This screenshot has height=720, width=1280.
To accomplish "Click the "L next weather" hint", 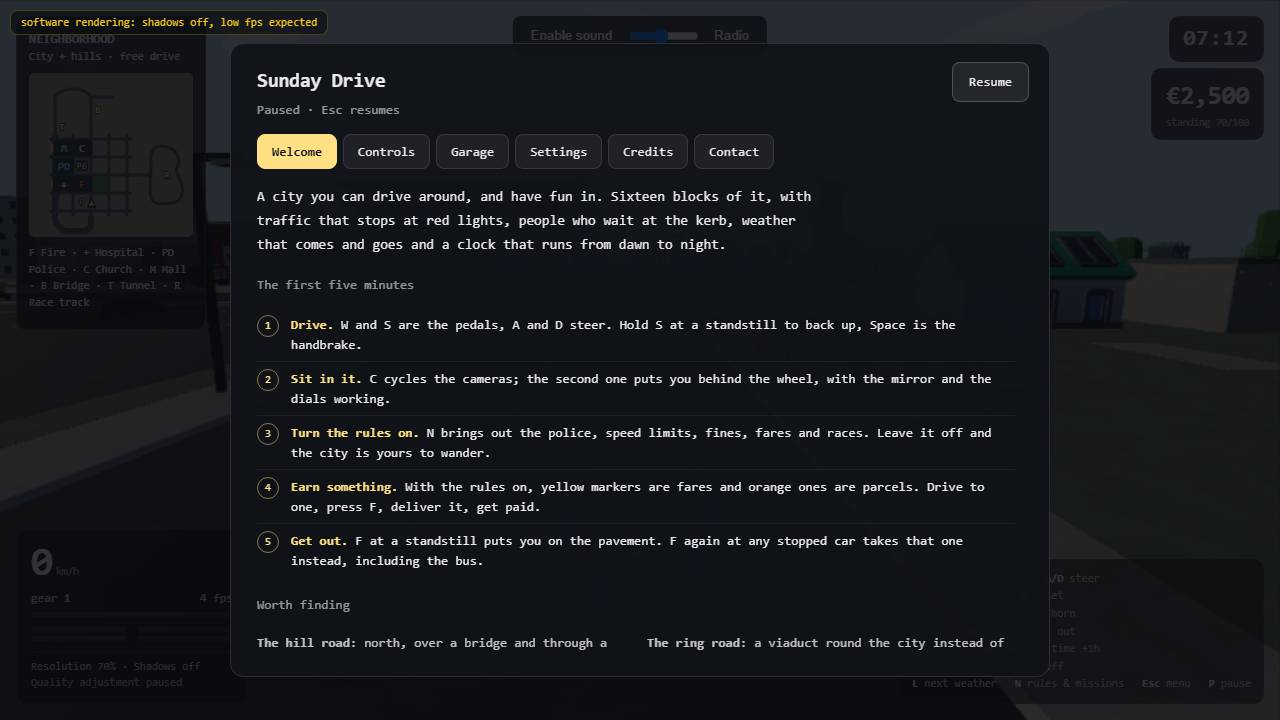I will 954,684.
